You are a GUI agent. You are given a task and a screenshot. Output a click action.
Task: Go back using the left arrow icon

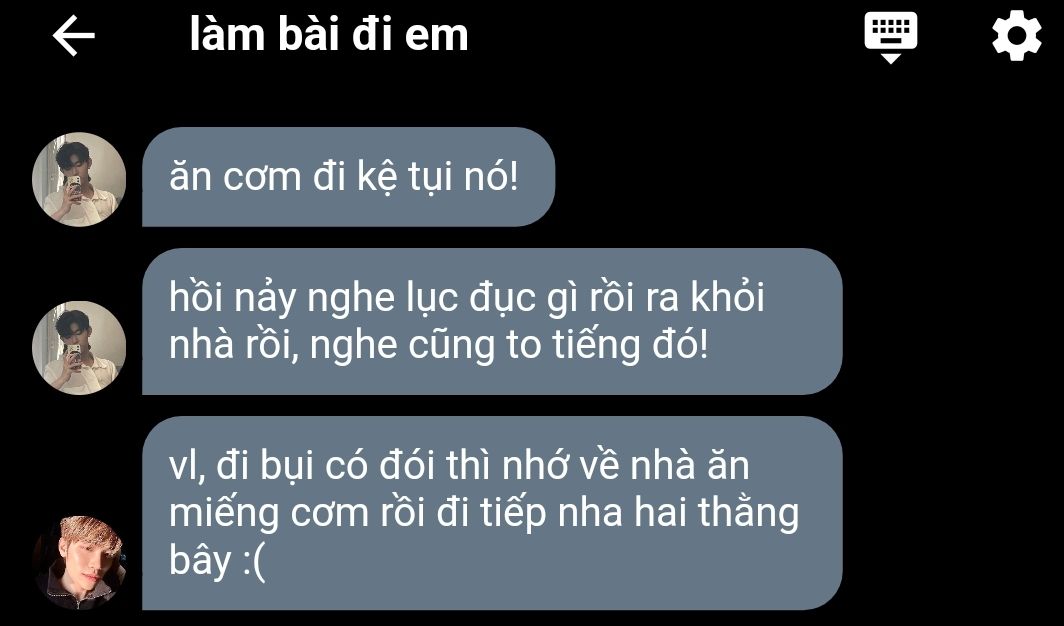coord(73,36)
